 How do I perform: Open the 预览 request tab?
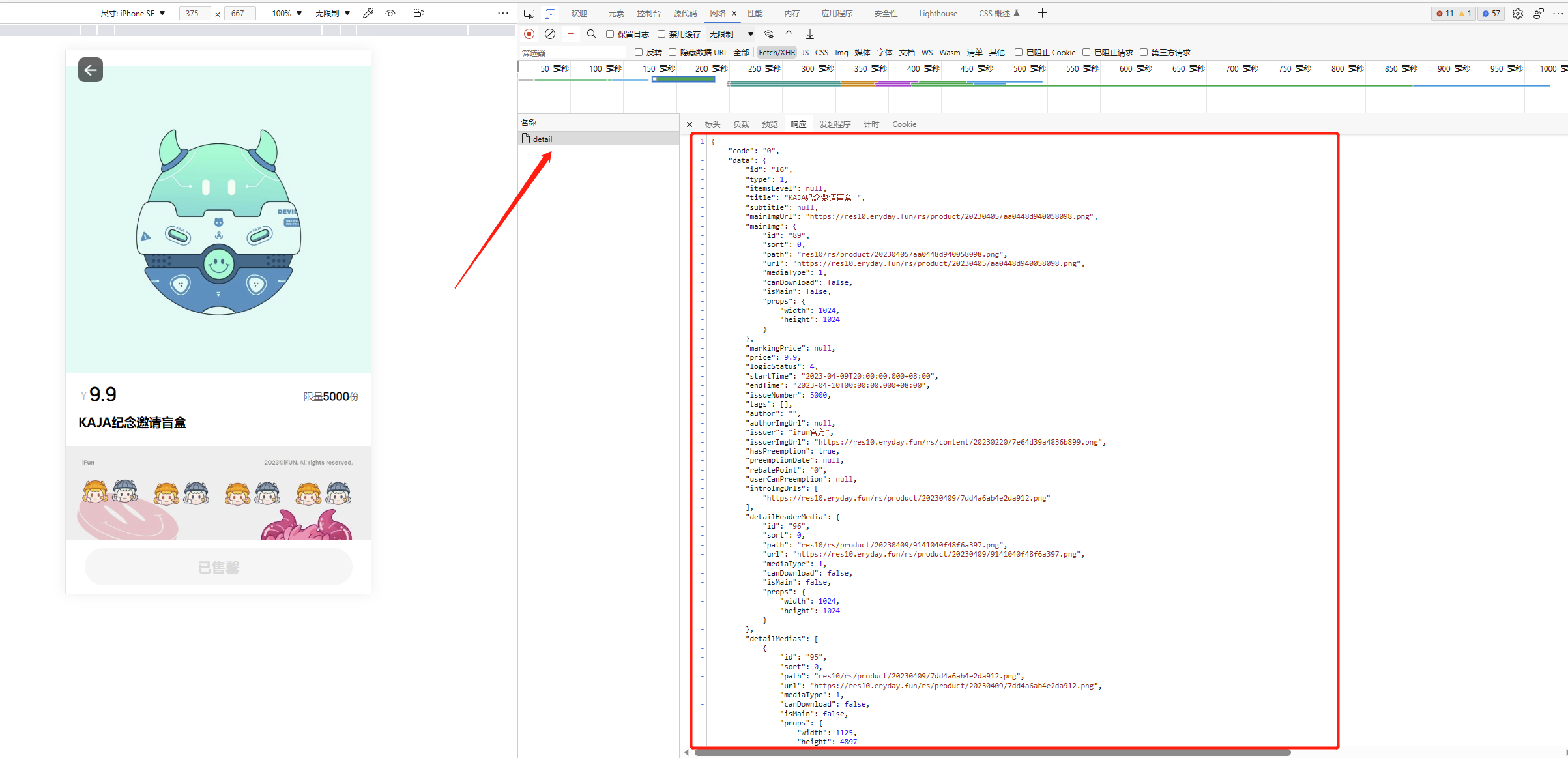point(770,124)
